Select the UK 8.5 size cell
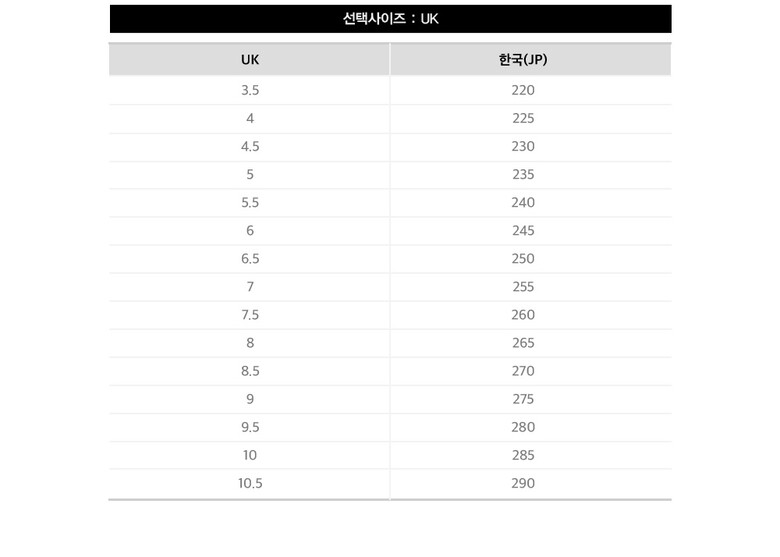Viewport: 780px width, 557px height. (x=250, y=370)
